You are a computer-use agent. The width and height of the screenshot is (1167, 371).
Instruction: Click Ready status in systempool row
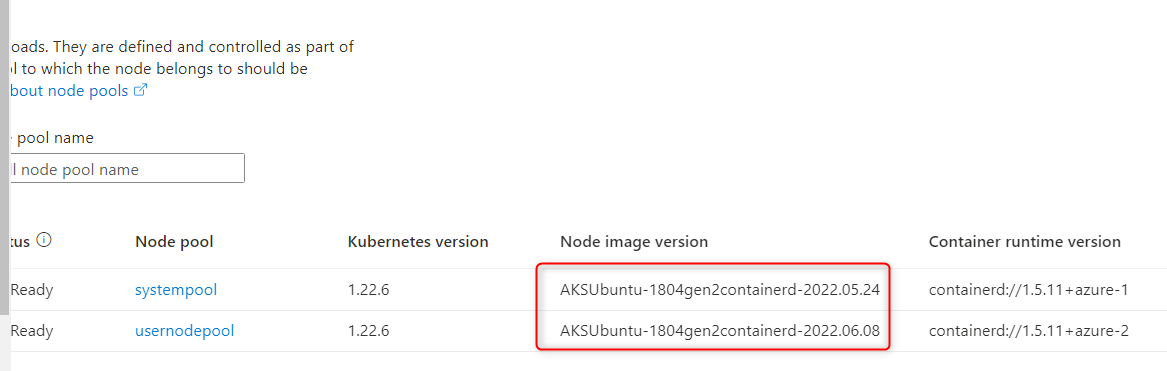pos(32,290)
